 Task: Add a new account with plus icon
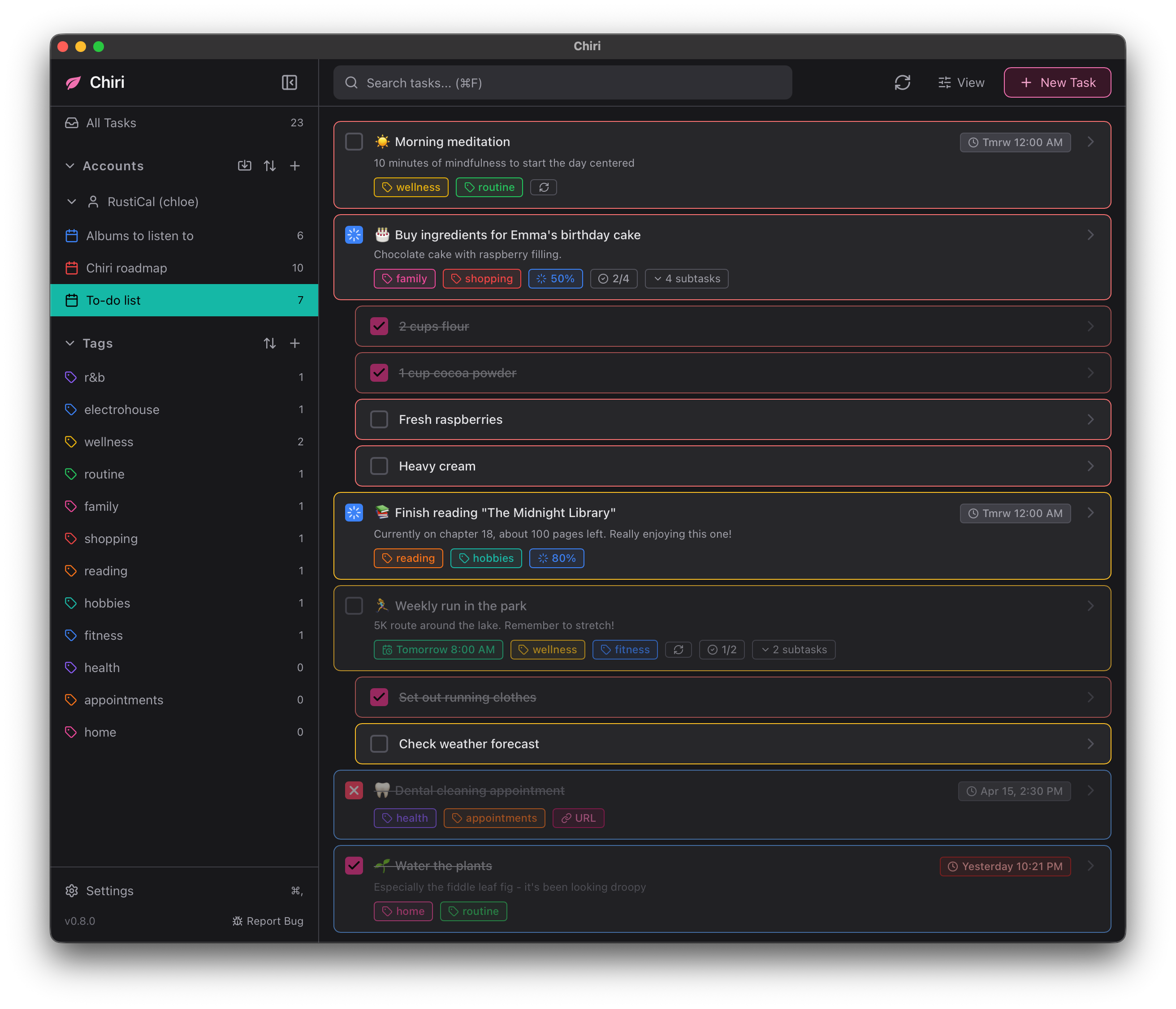tap(294, 166)
